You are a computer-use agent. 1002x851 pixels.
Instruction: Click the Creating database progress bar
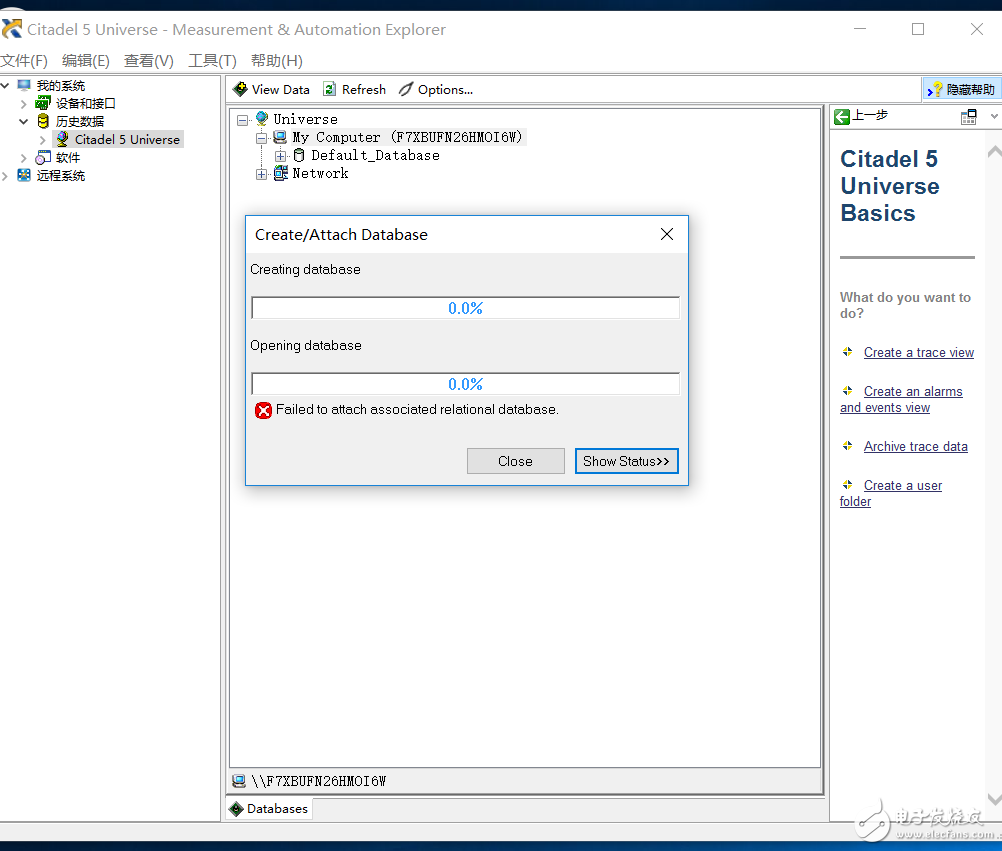(x=465, y=308)
